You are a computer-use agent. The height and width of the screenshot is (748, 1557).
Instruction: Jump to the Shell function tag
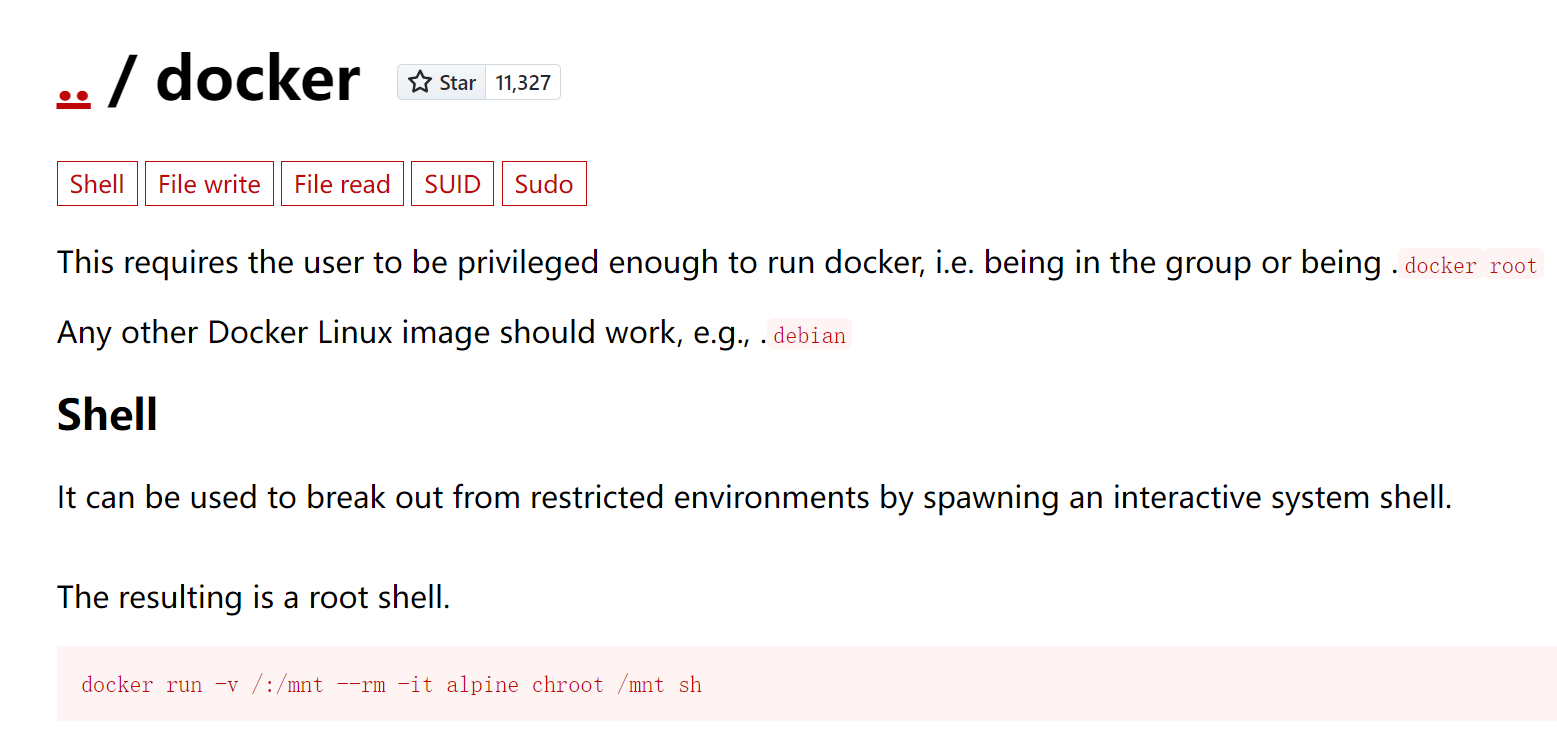97,184
